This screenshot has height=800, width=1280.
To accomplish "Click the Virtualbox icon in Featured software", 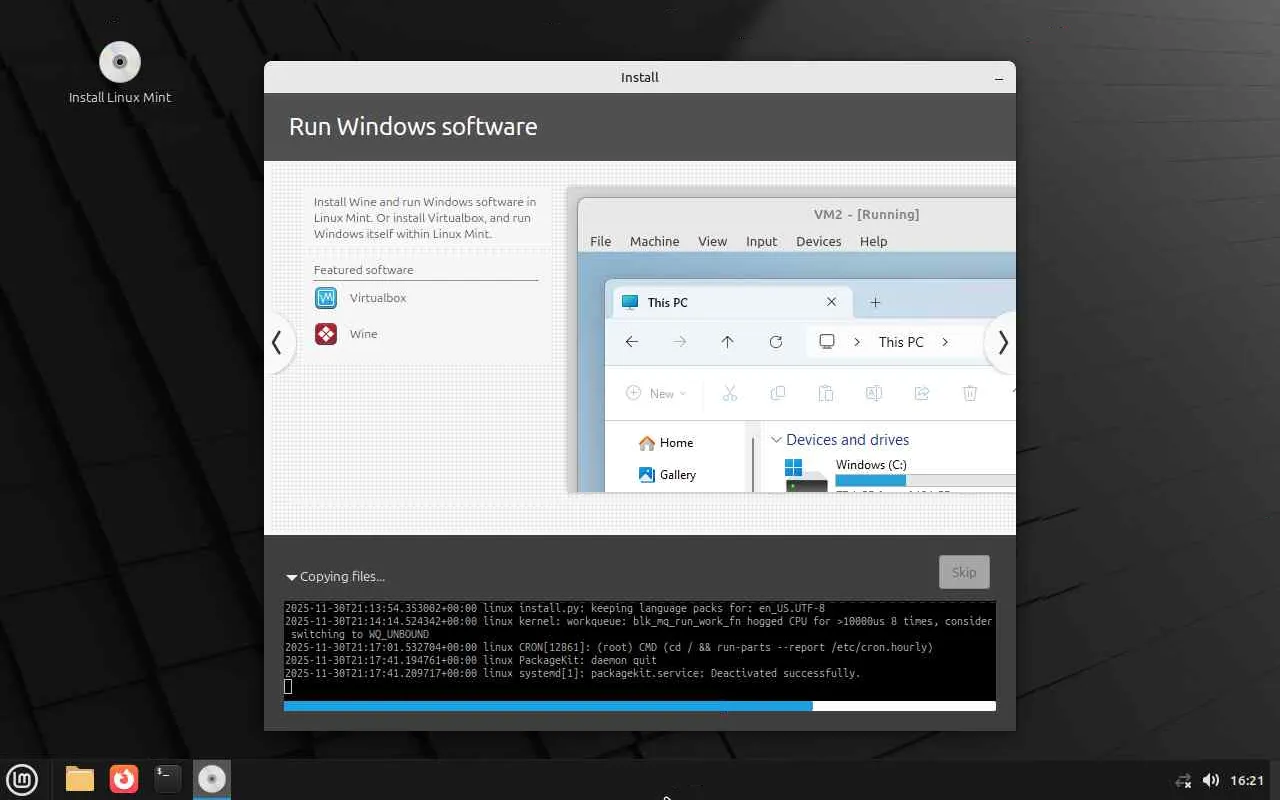I will 326,298.
